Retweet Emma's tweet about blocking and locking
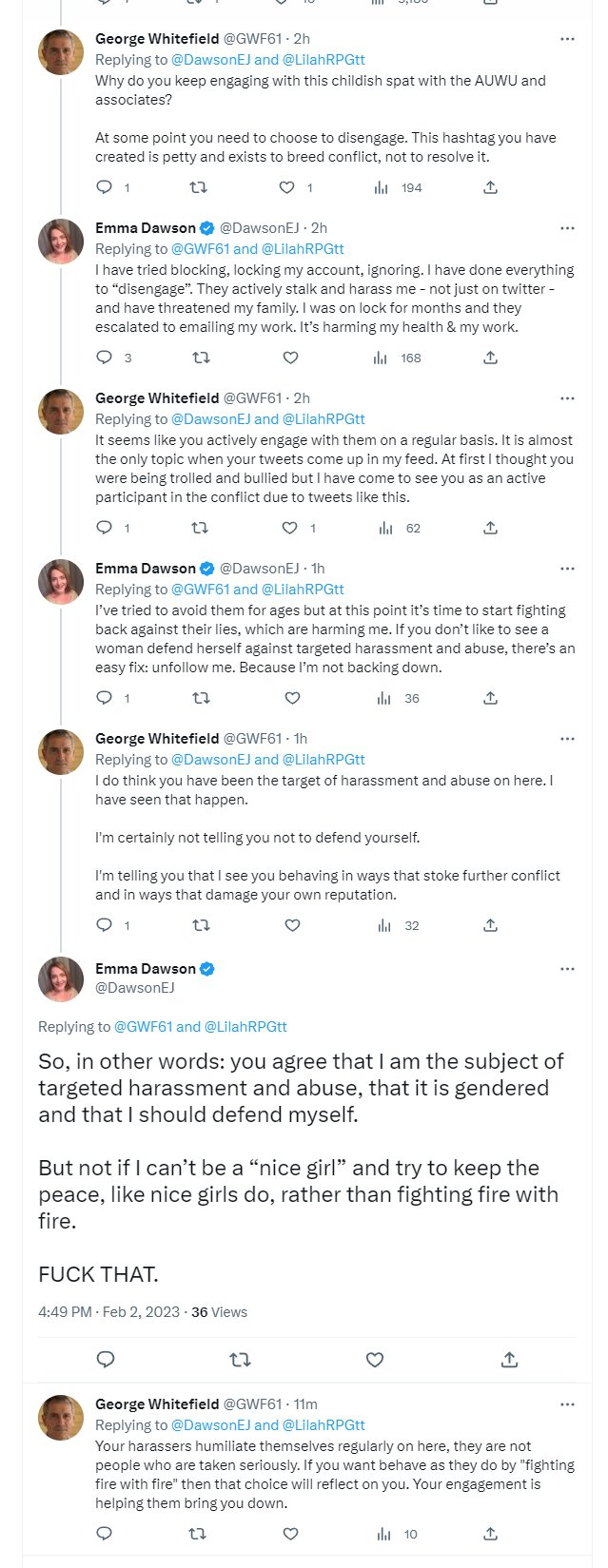The image size is (608, 1568). pos(200,358)
